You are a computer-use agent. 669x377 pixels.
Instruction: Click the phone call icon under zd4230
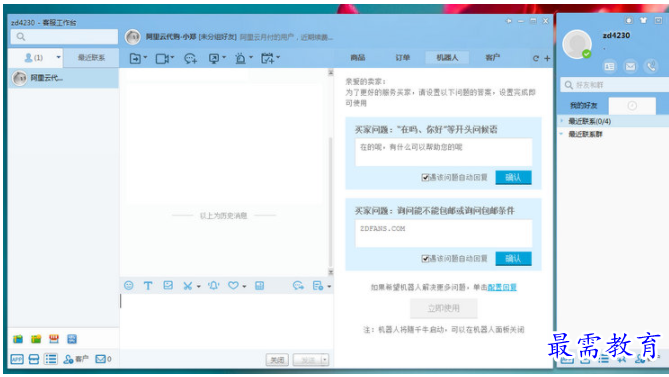click(651, 66)
